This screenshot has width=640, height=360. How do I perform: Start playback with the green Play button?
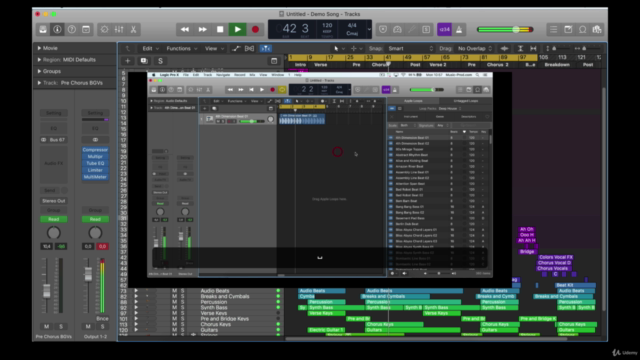coord(238,29)
